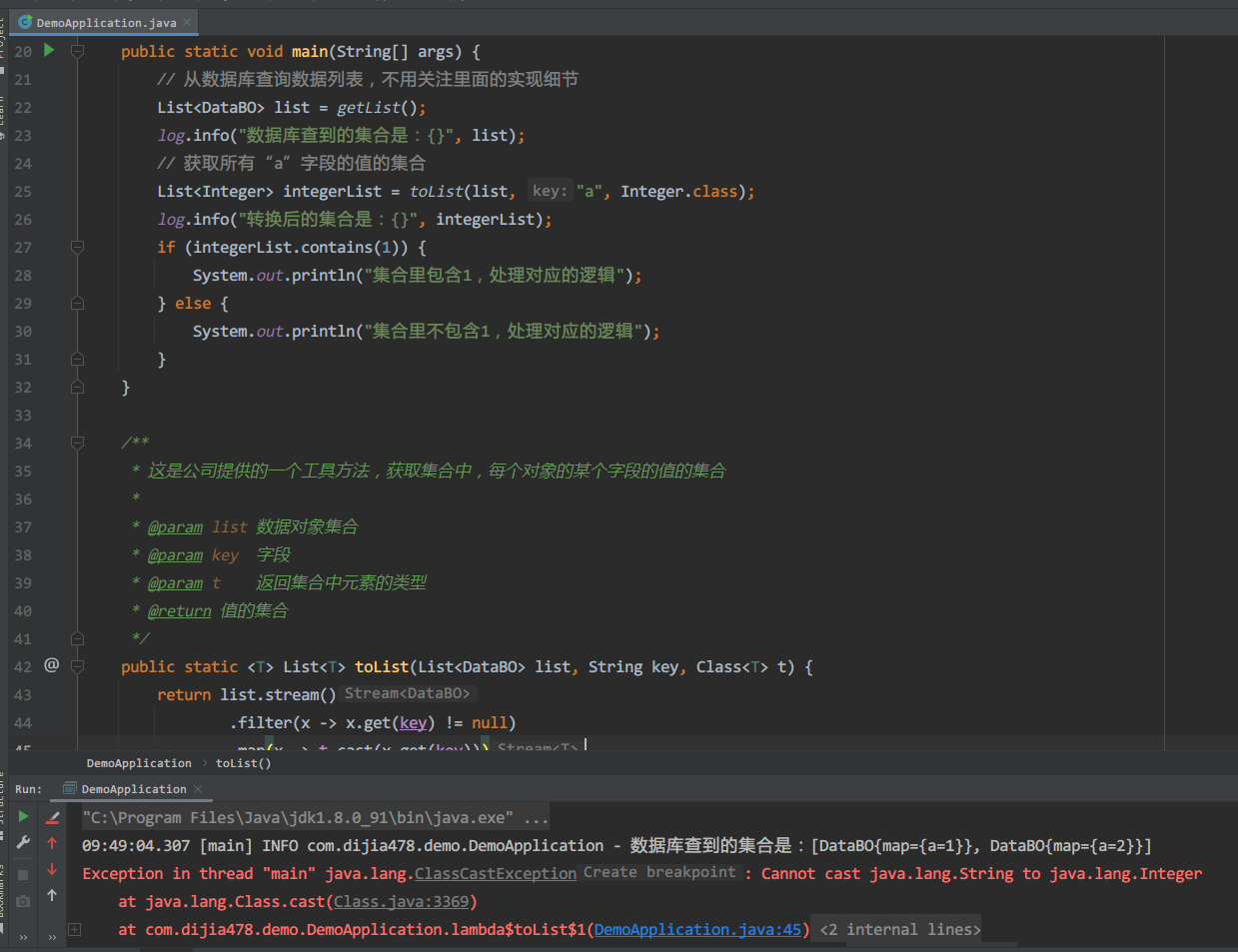Select the DemoApplication.java editor tab
Image resolution: width=1238 pixels, height=952 pixels.
click(105, 22)
